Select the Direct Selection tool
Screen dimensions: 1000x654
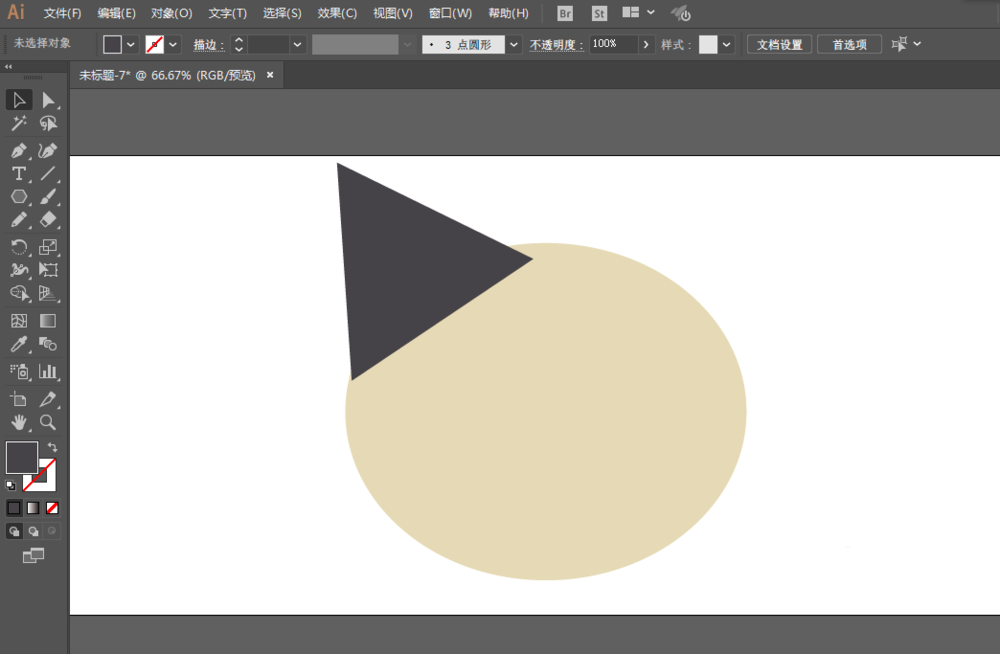[x=48, y=100]
